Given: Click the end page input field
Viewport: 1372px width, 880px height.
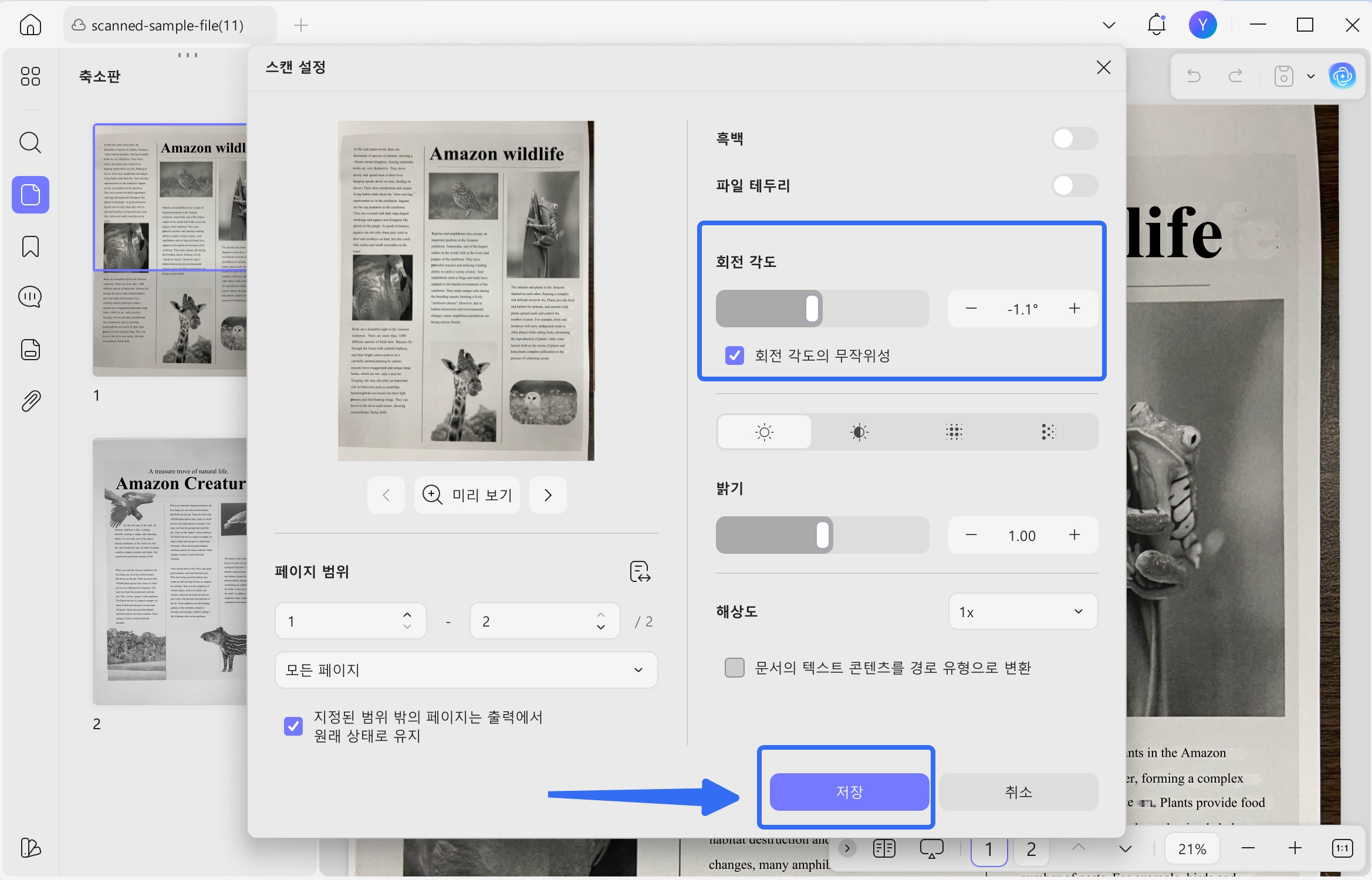Looking at the screenshot, I should (x=545, y=621).
